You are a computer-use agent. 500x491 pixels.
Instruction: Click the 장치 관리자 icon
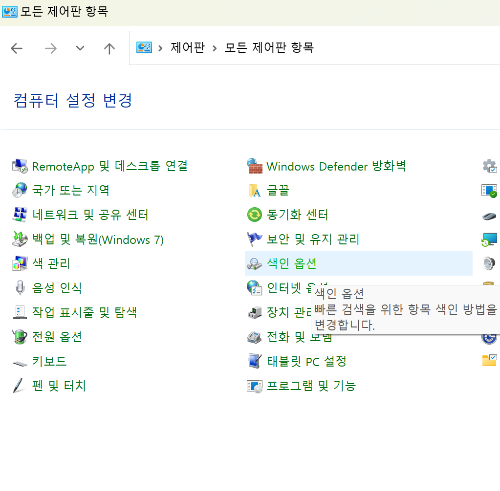255,312
